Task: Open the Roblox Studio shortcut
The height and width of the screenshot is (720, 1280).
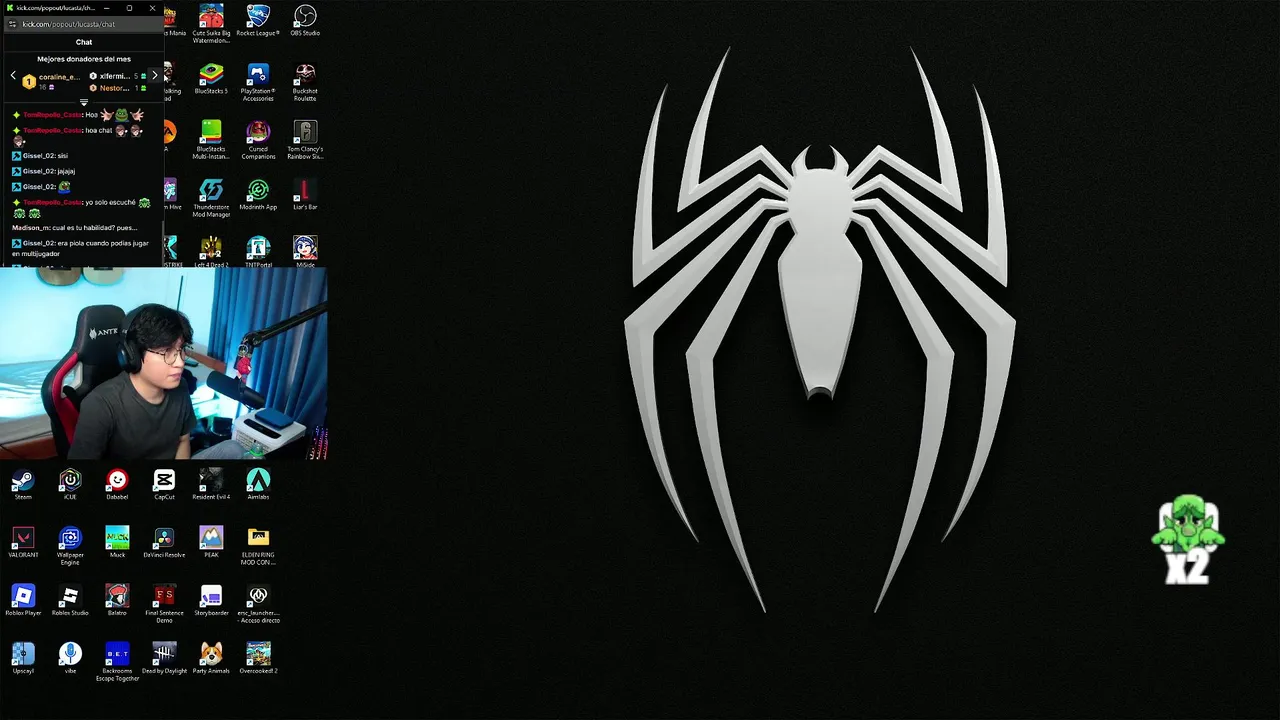Action: (x=70, y=601)
